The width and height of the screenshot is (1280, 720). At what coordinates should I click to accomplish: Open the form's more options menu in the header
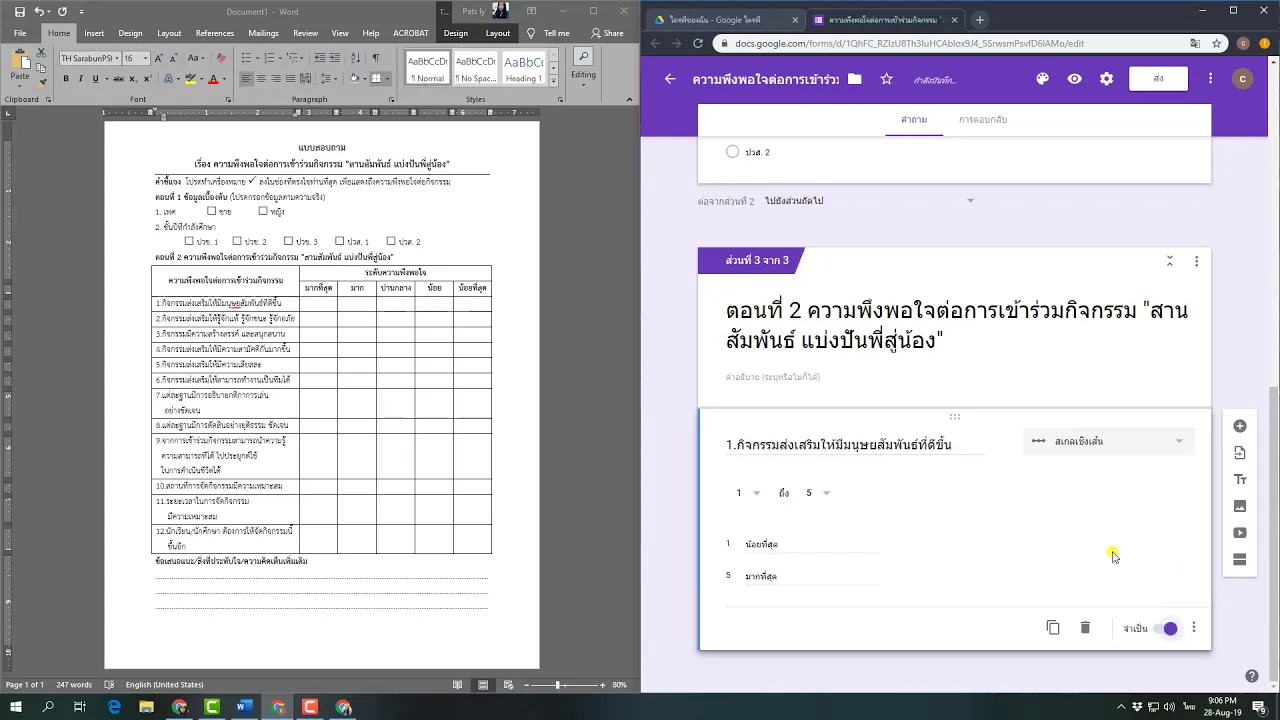1210,79
